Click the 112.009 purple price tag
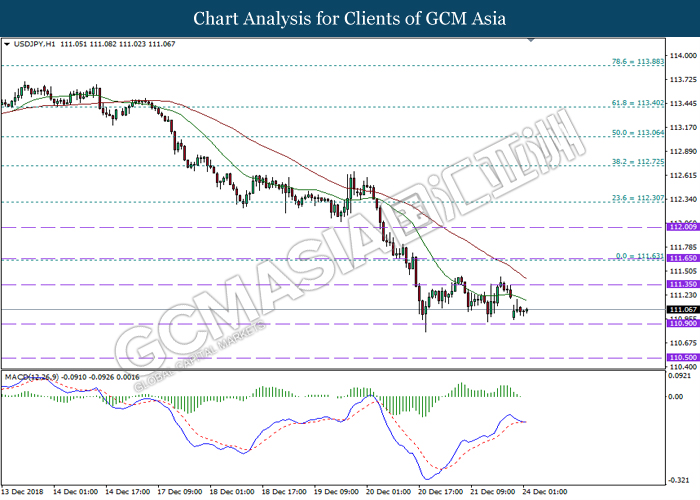Image resolution: width=700 pixels, height=500 pixels. (683, 227)
